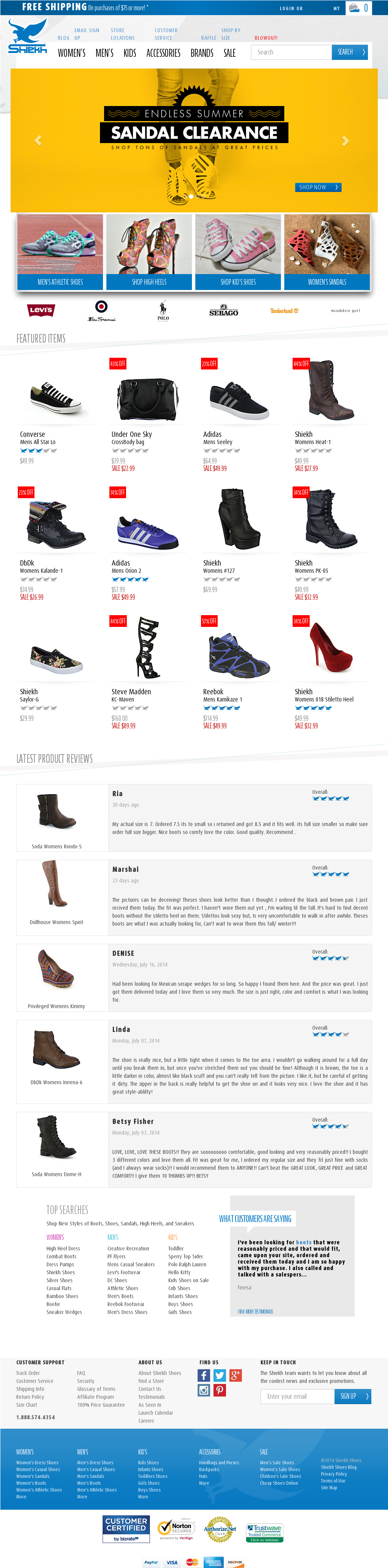Open the Facebook social icon

[203, 1375]
